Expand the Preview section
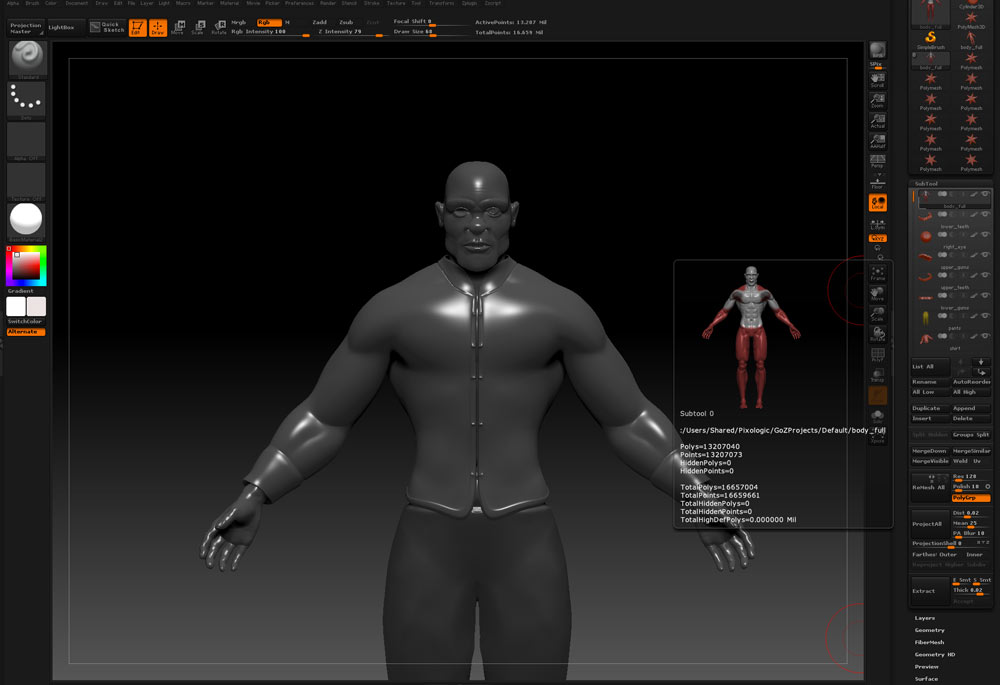Viewport: 1000px width, 685px height. point(927,667)
